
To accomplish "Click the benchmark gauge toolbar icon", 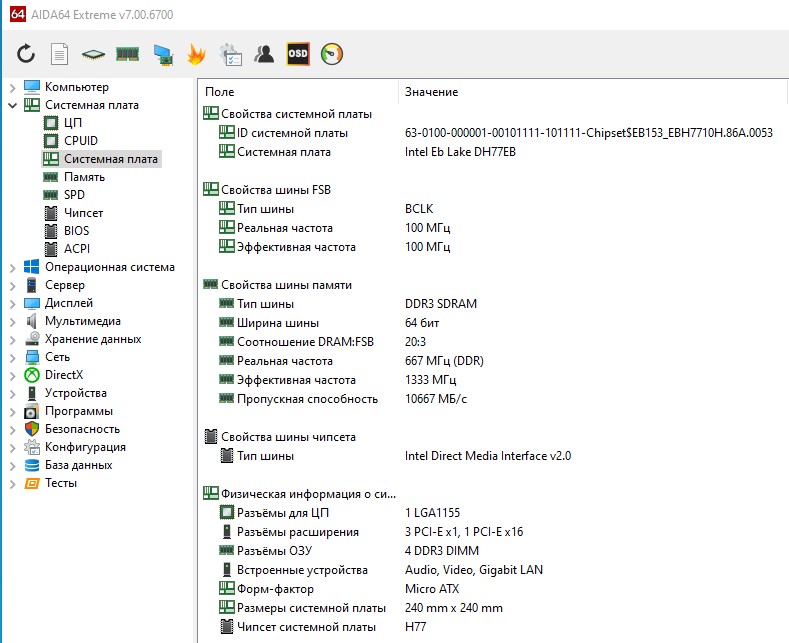I will pyautogui.click(x=332, y=54).
